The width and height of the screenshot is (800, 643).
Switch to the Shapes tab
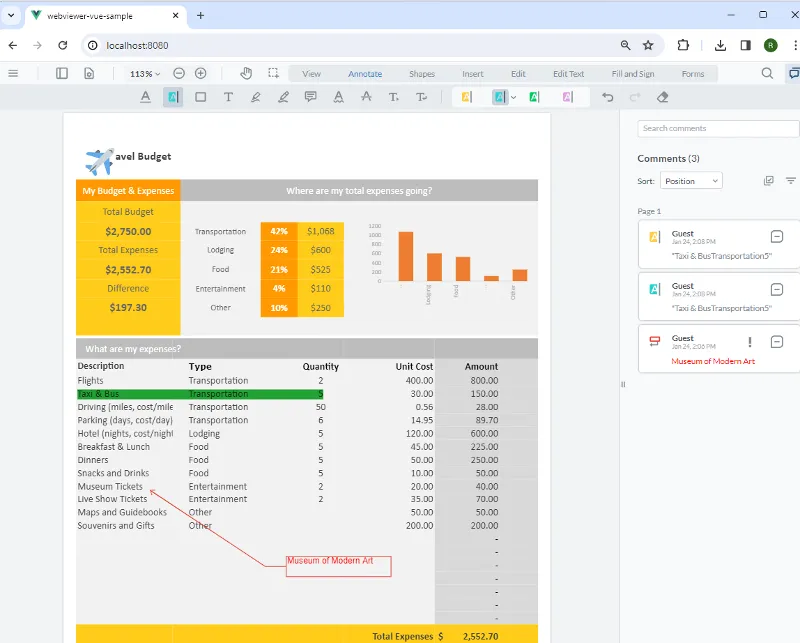pos(422,74)
